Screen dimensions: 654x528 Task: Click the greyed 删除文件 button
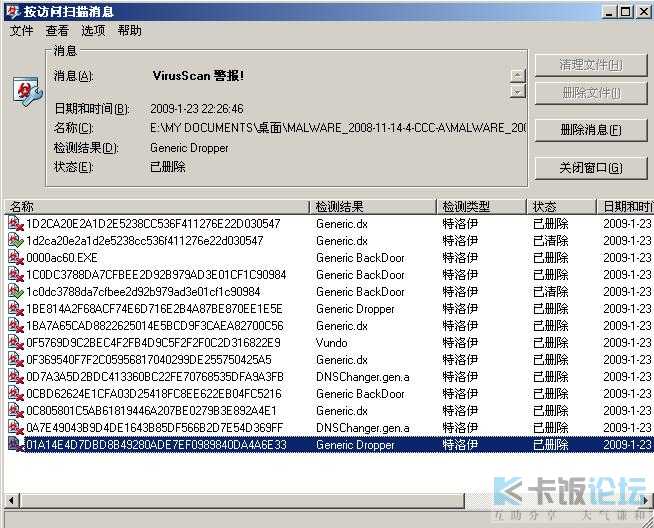pyautogui.click(x=591, y=93)
